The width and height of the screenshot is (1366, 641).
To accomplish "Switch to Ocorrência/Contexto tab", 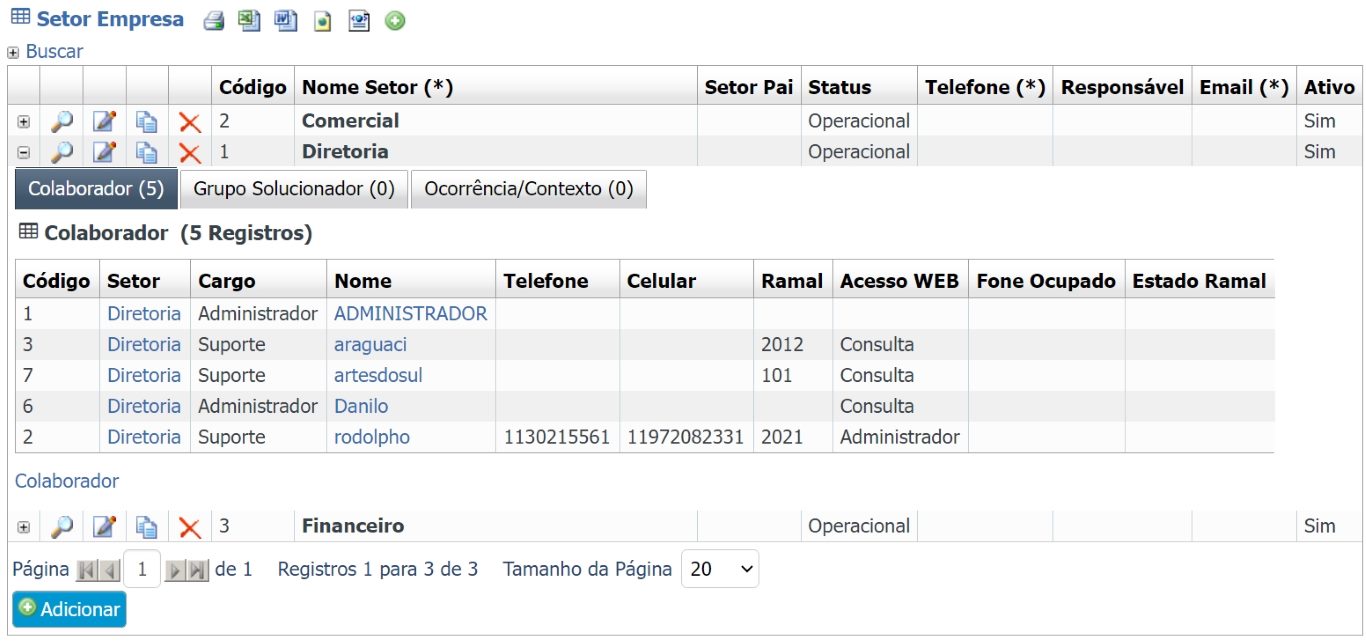I will pos(529,188).
